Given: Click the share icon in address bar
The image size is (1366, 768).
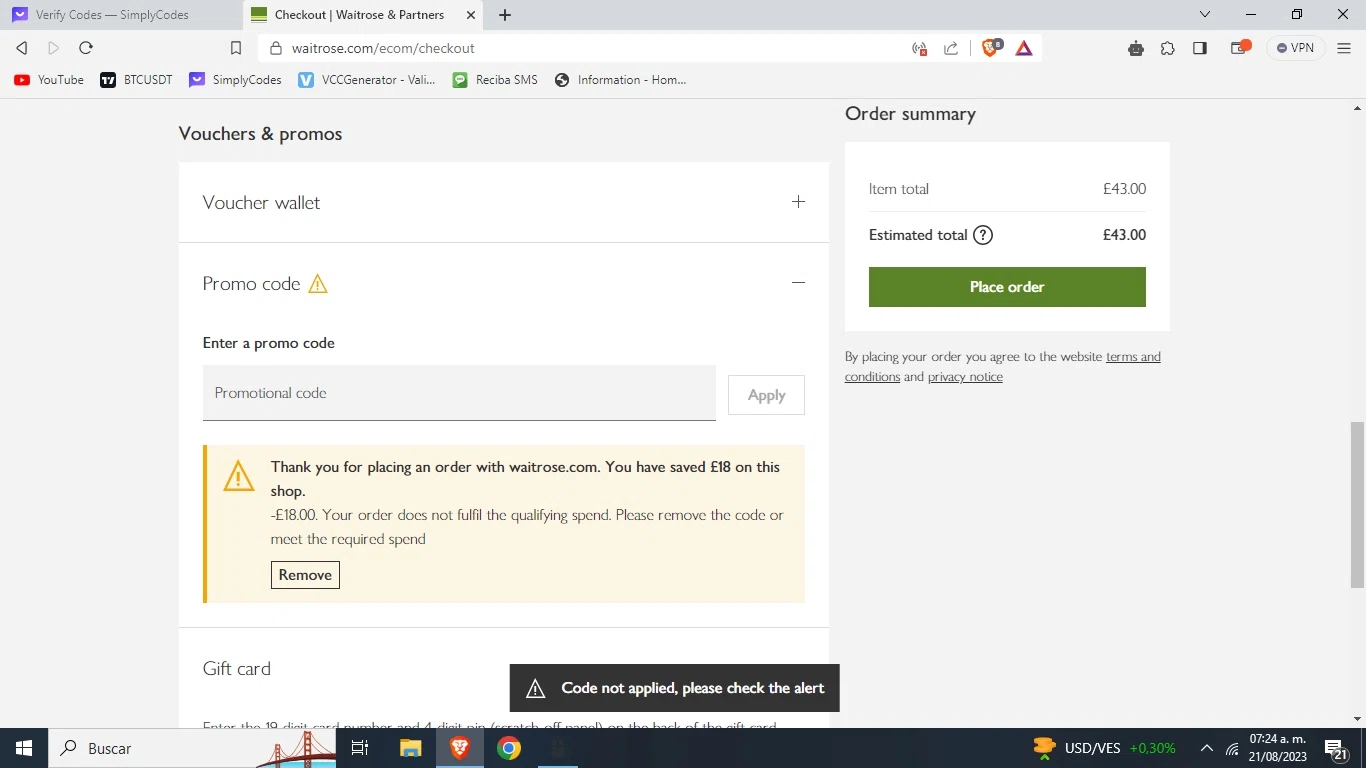Looking at the screenshot, I should 951,48.
